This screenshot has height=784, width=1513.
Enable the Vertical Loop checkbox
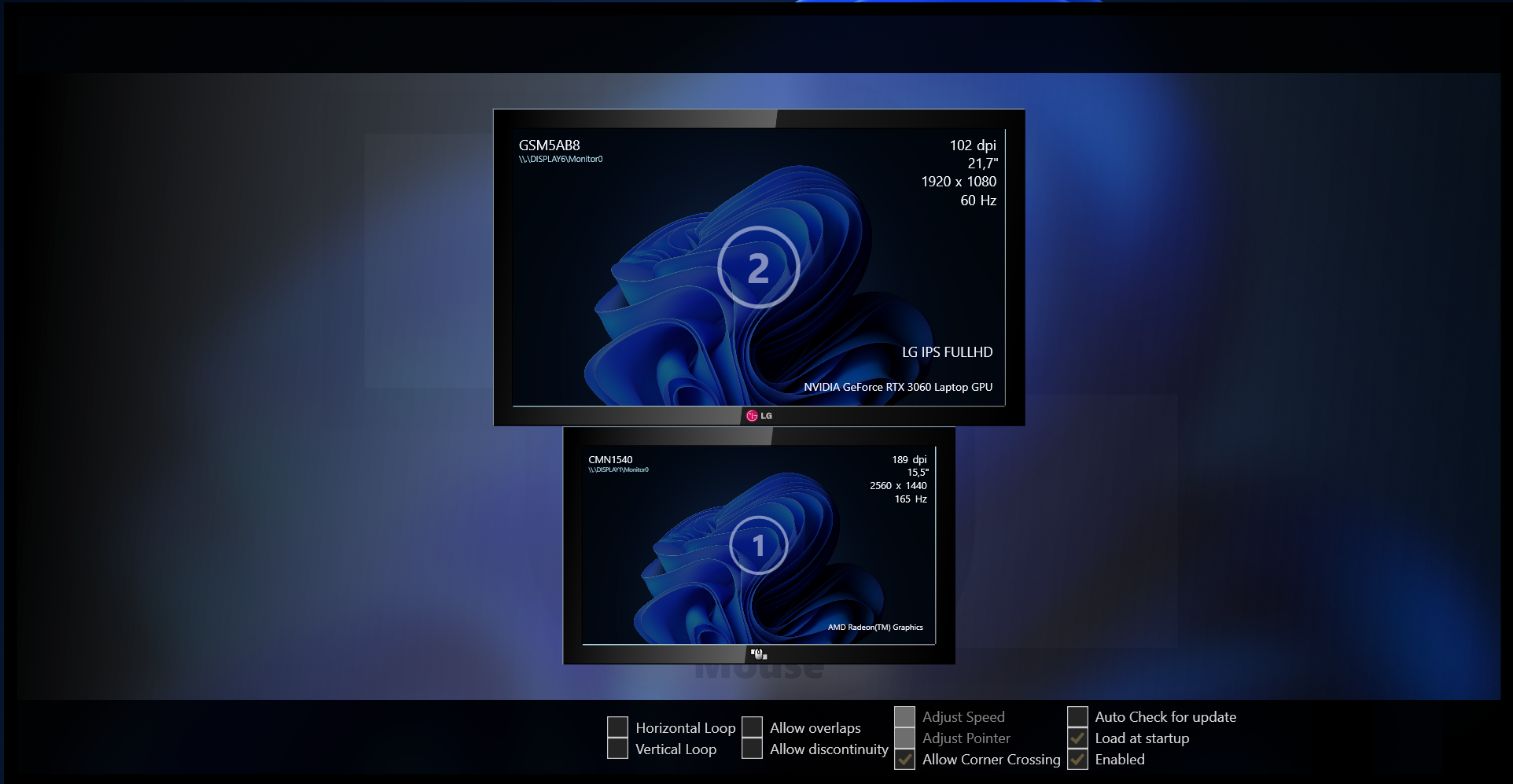coord(617,749)
